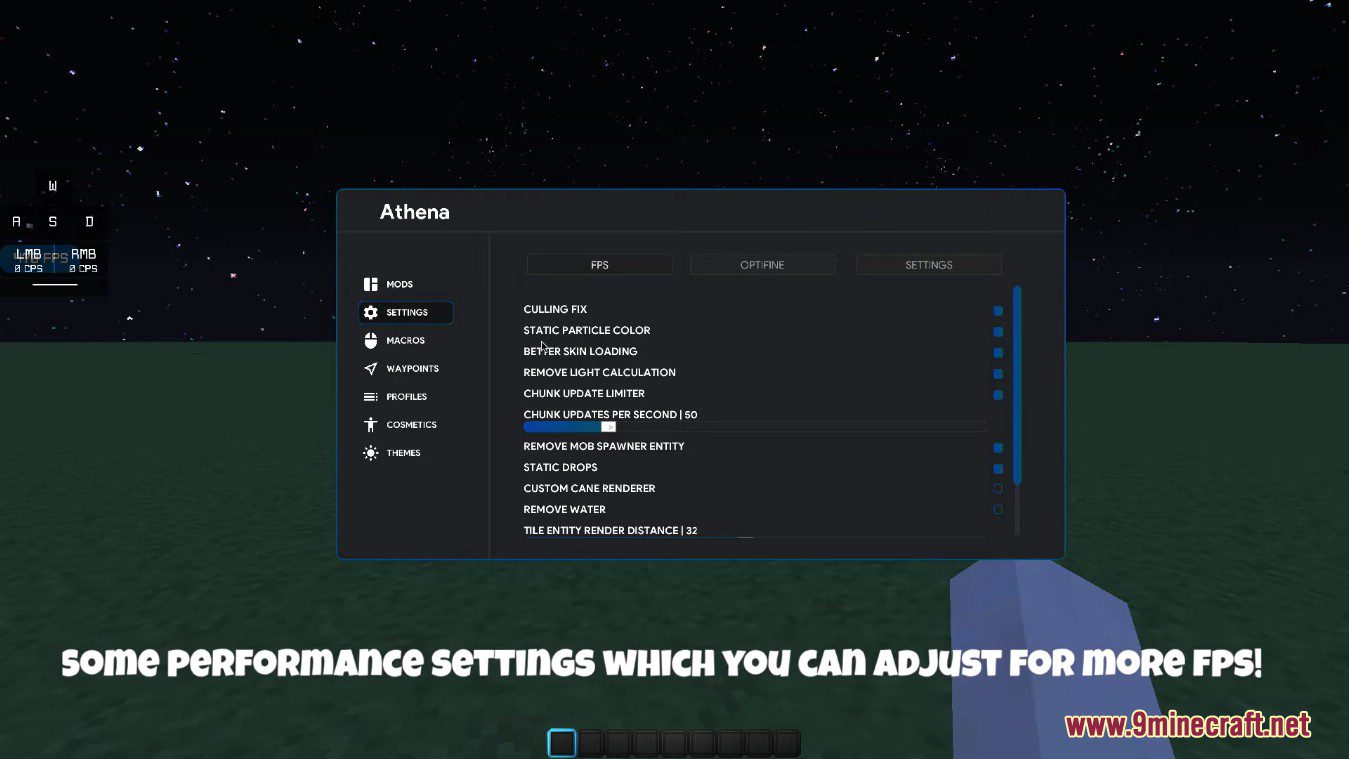Click the Chunk Update Limiter label
This screenshot has height=759, width=1349.
[x=584, y=394]
